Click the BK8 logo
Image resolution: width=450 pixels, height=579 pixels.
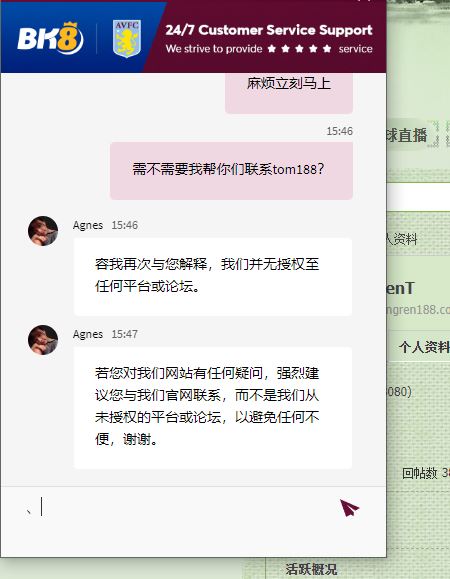pyautogui.click(x=50, y=38)
